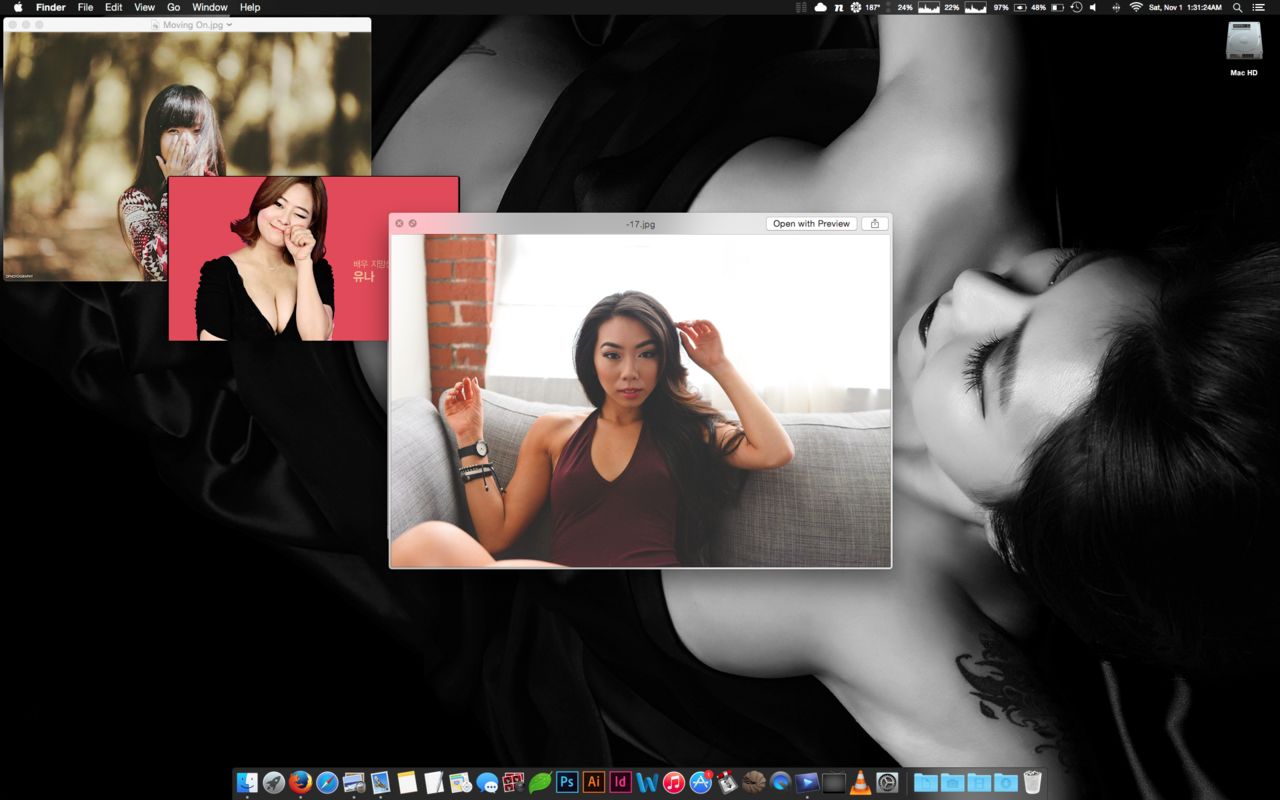The width and height of the screenshot is (1280, 800).
Task: Open yellow Notes app in dock
Action: coord(407,782)
